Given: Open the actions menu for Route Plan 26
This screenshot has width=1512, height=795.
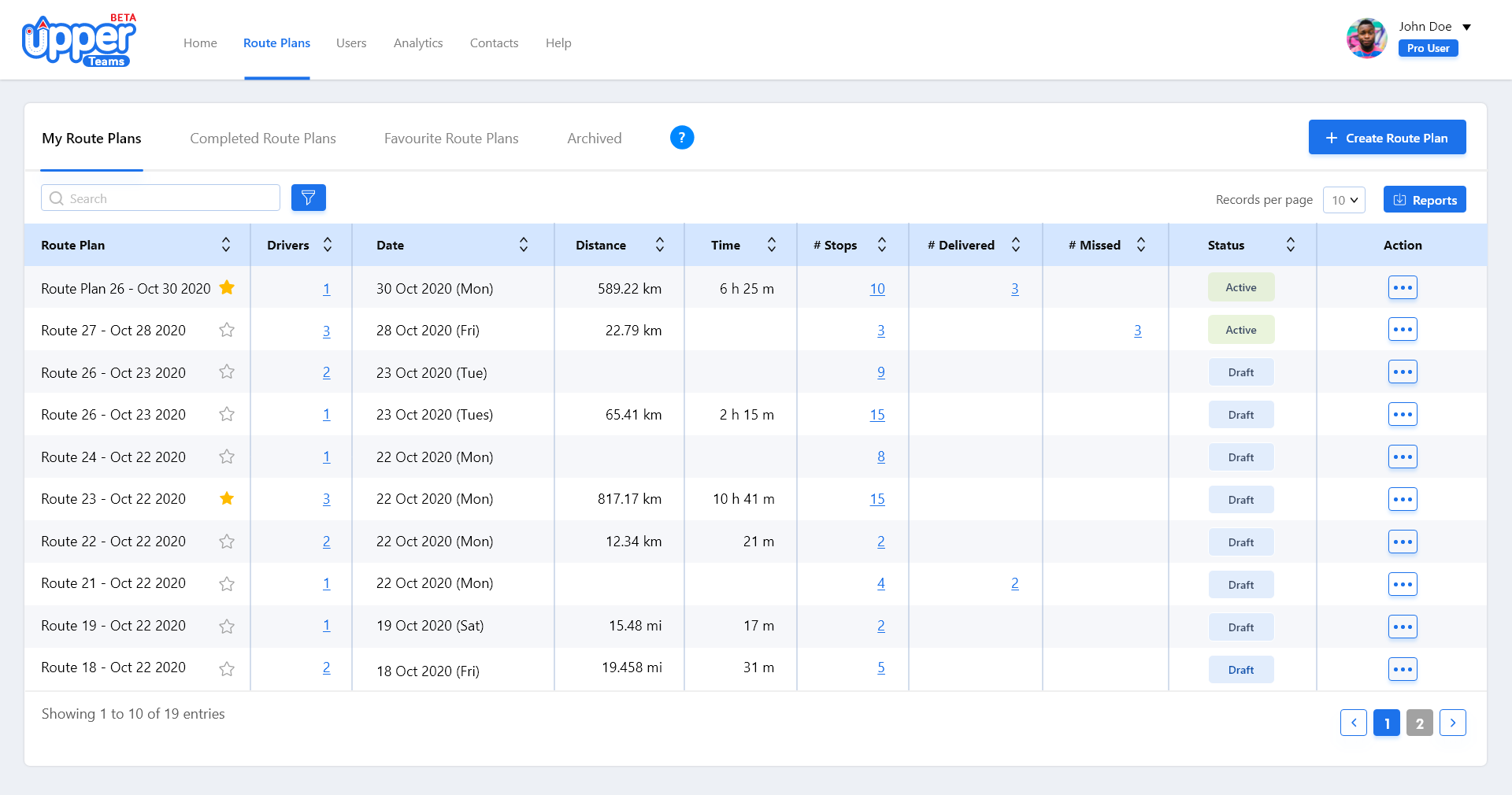Looking at the screenshot, I should (1403, 287).
